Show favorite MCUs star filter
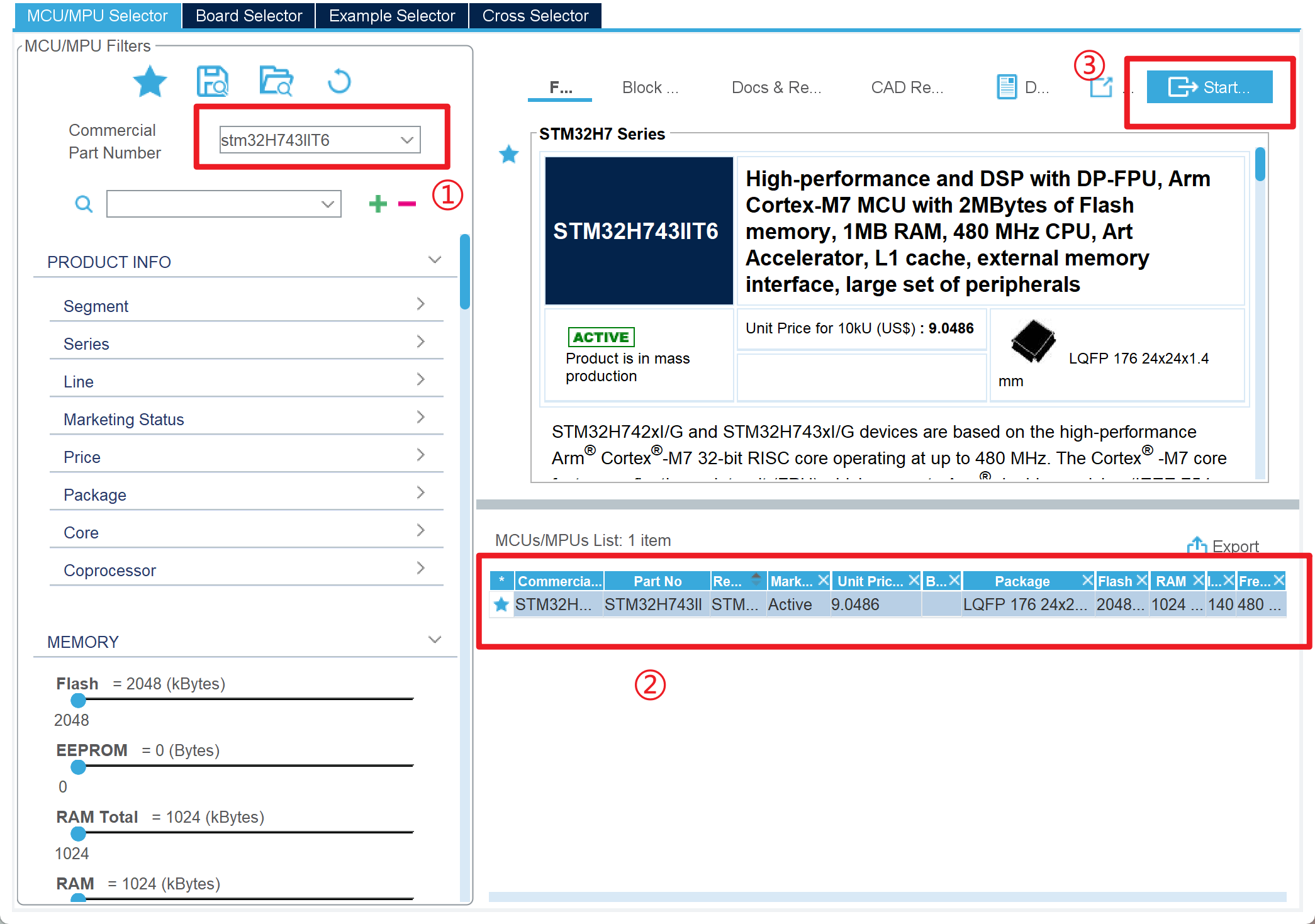Image resolution: width=1315 pixels, height=924 pixels. pyautogui.click(x=150, y=82)
